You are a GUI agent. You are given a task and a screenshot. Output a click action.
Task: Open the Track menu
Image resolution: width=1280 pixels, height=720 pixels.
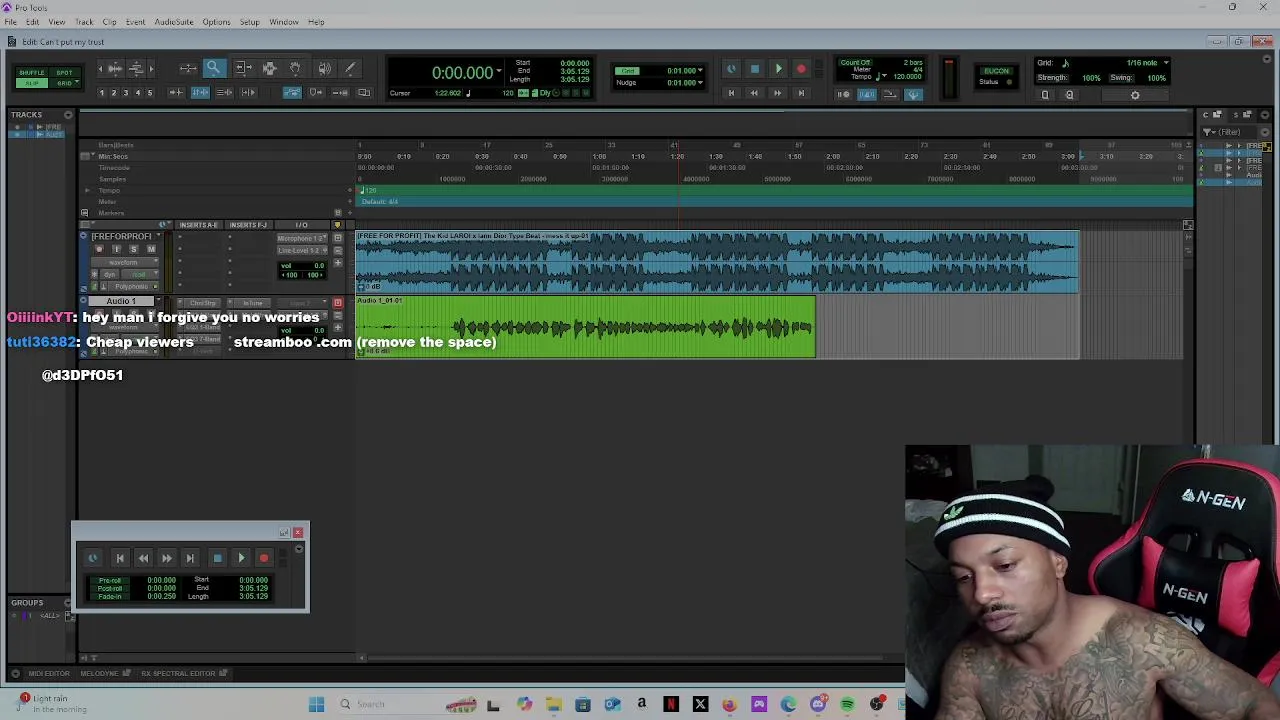(84, 22)
